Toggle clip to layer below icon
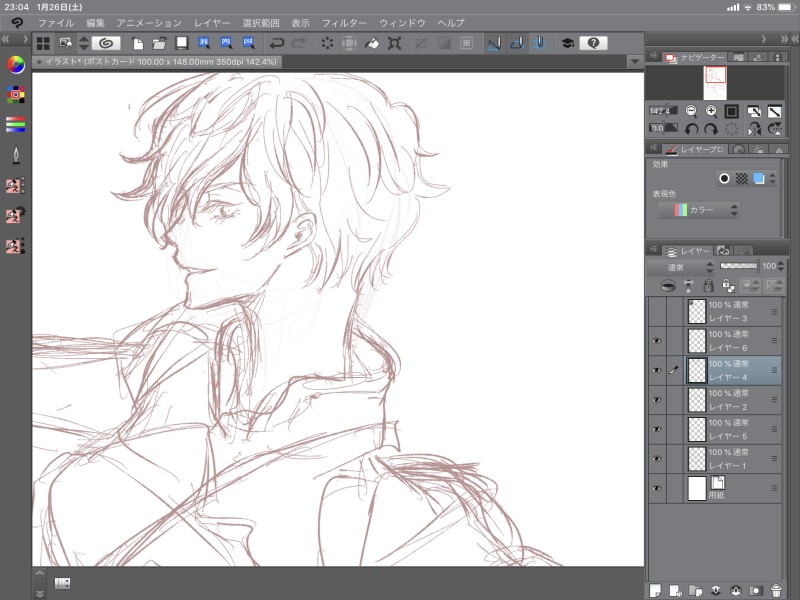 click(x=668, y=285)
